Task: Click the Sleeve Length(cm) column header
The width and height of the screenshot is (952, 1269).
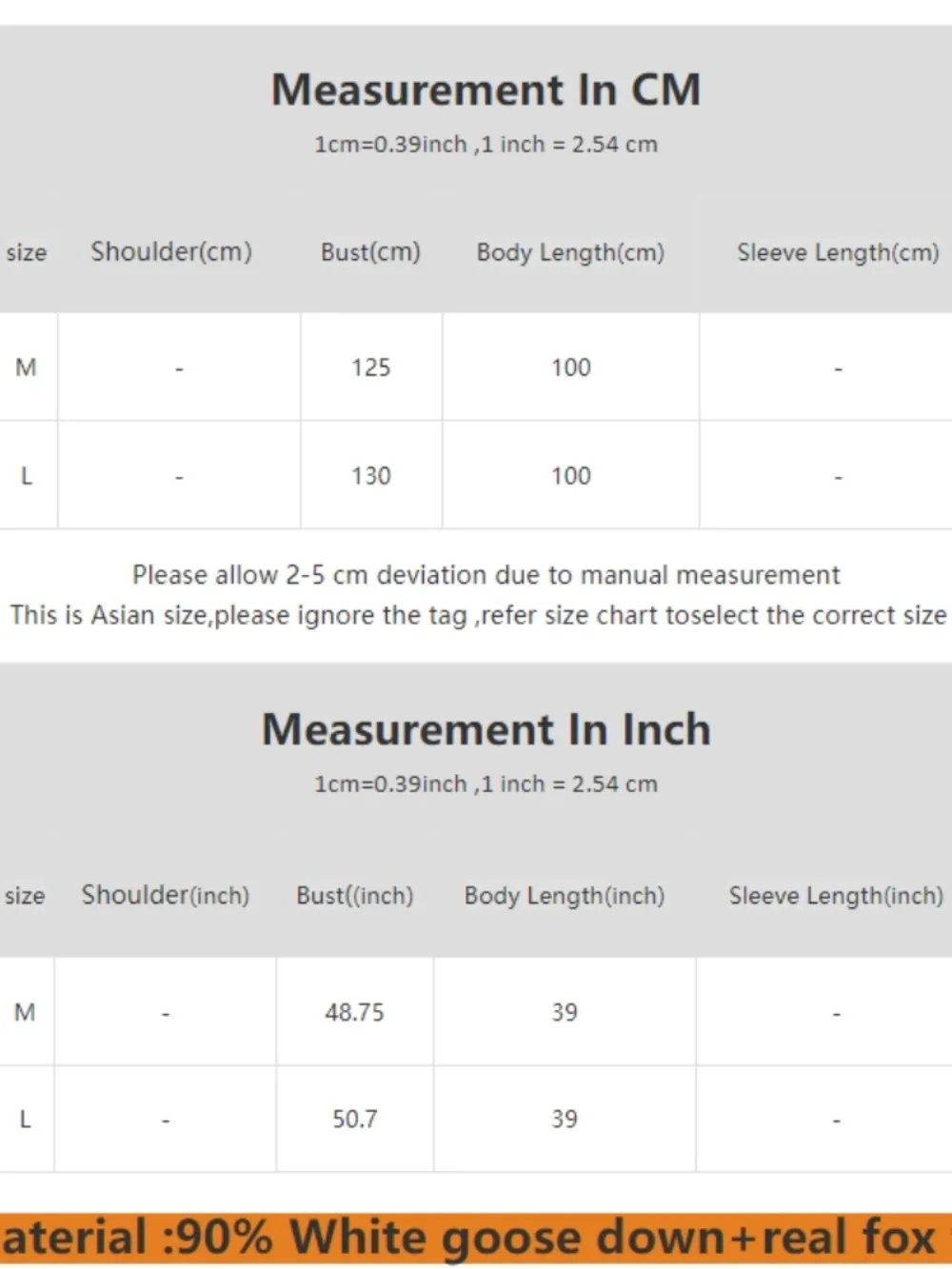Action: click(x=838, y=252)
